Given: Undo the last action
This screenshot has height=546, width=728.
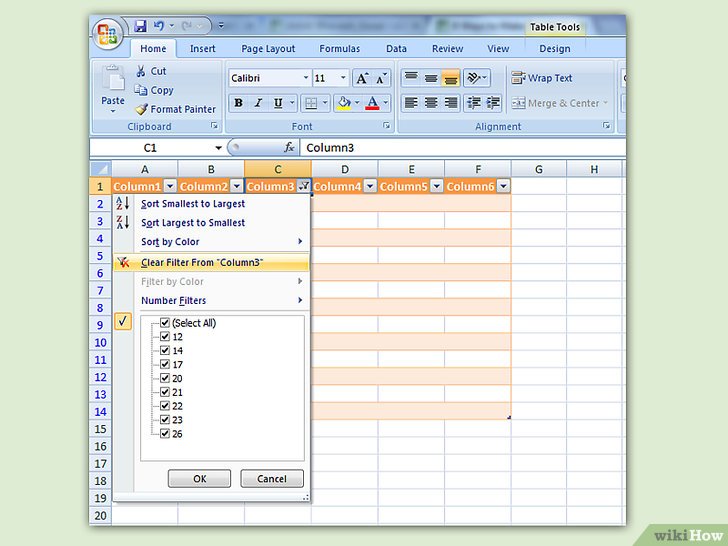Looking at the screenshot, I should (x=159, y=26).
